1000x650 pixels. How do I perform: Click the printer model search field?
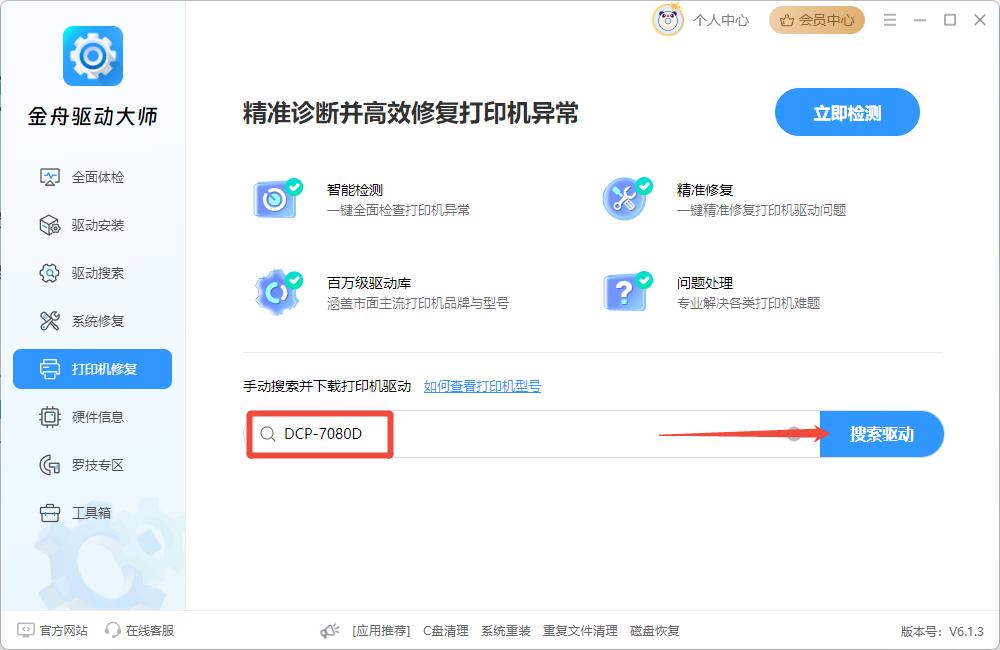(530, 434)
